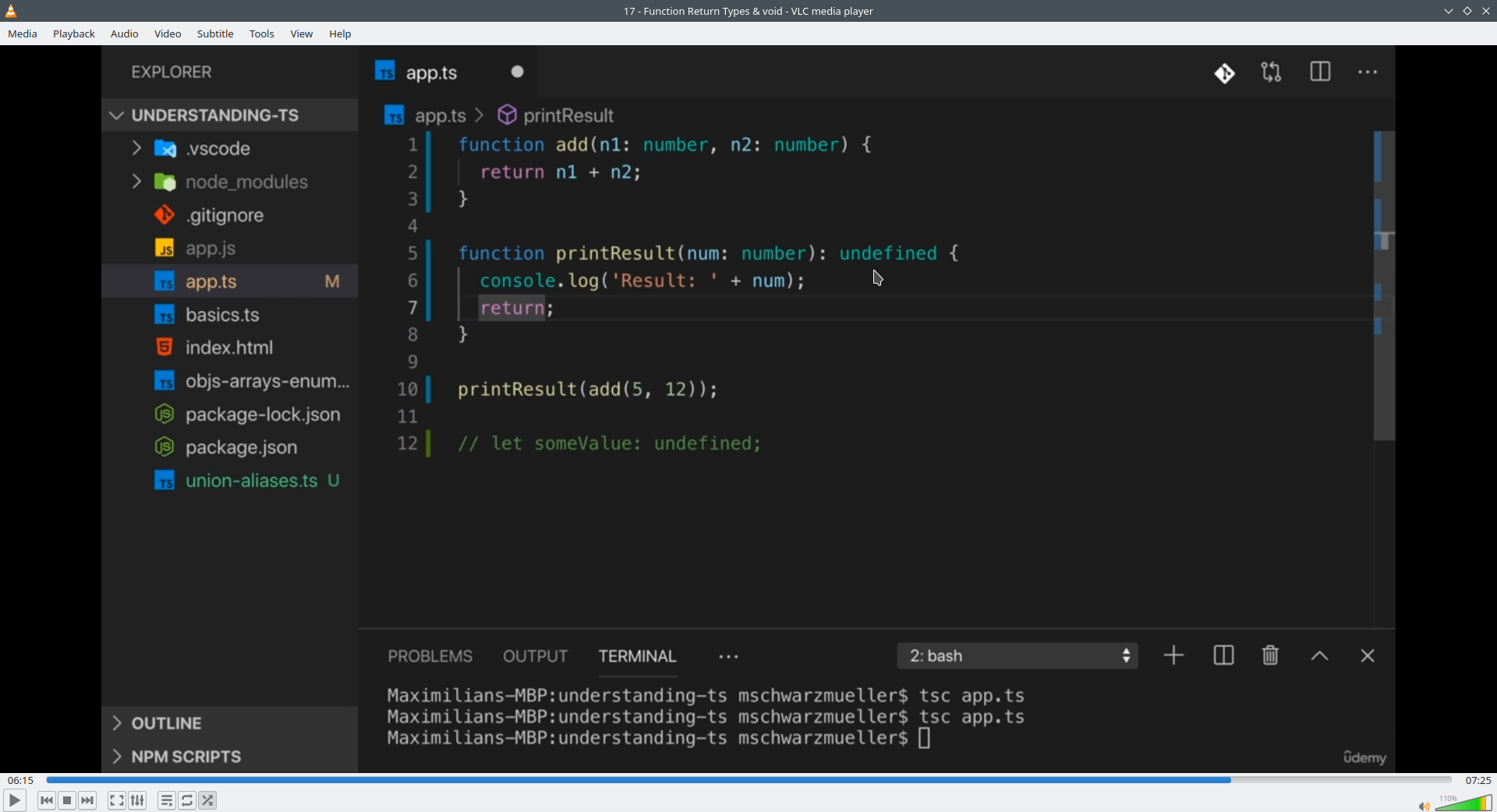Click elapsed time 06:15 label

(x=21, y=780)
